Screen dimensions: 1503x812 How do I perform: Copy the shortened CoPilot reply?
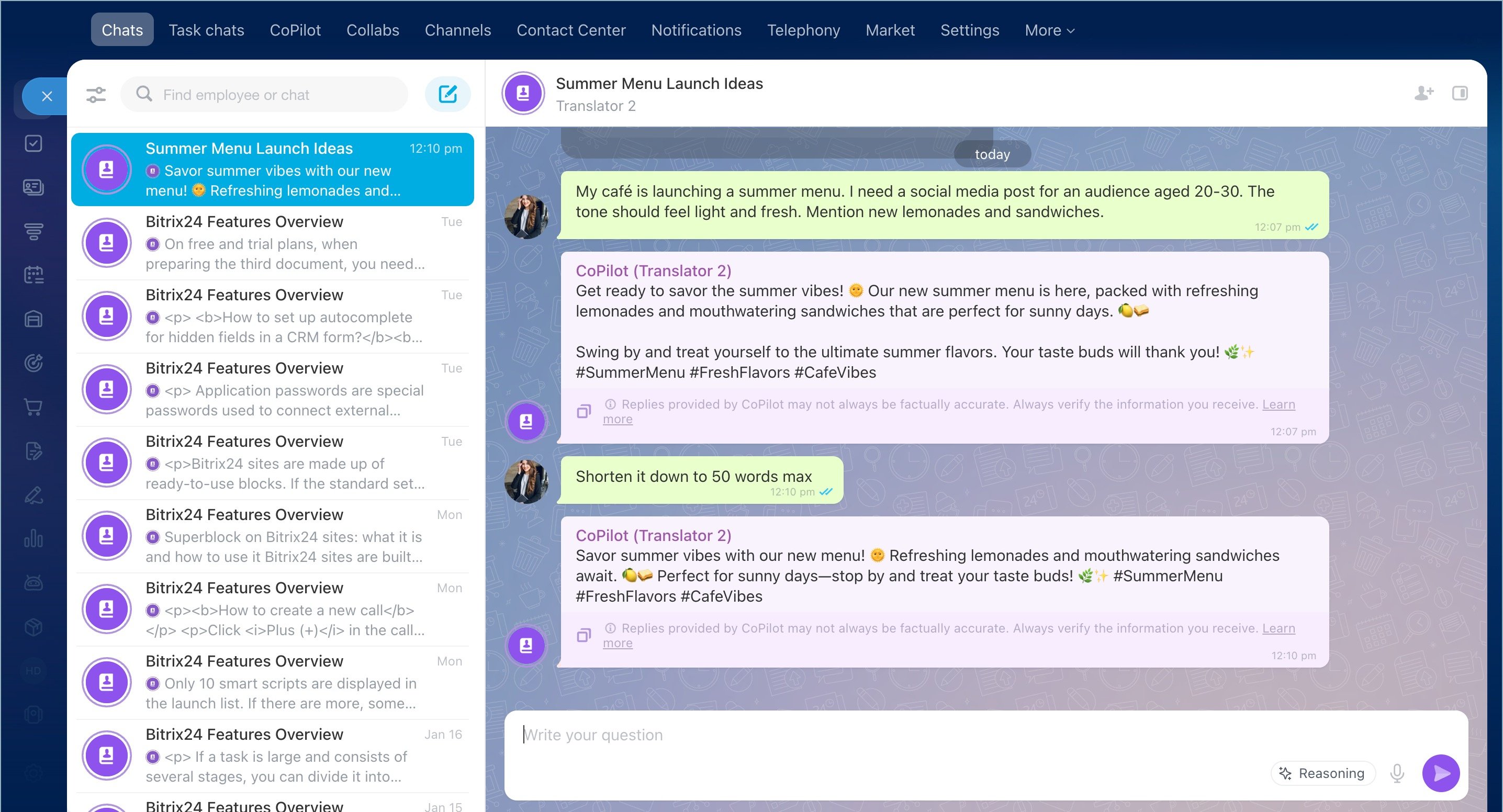point(584,635)
